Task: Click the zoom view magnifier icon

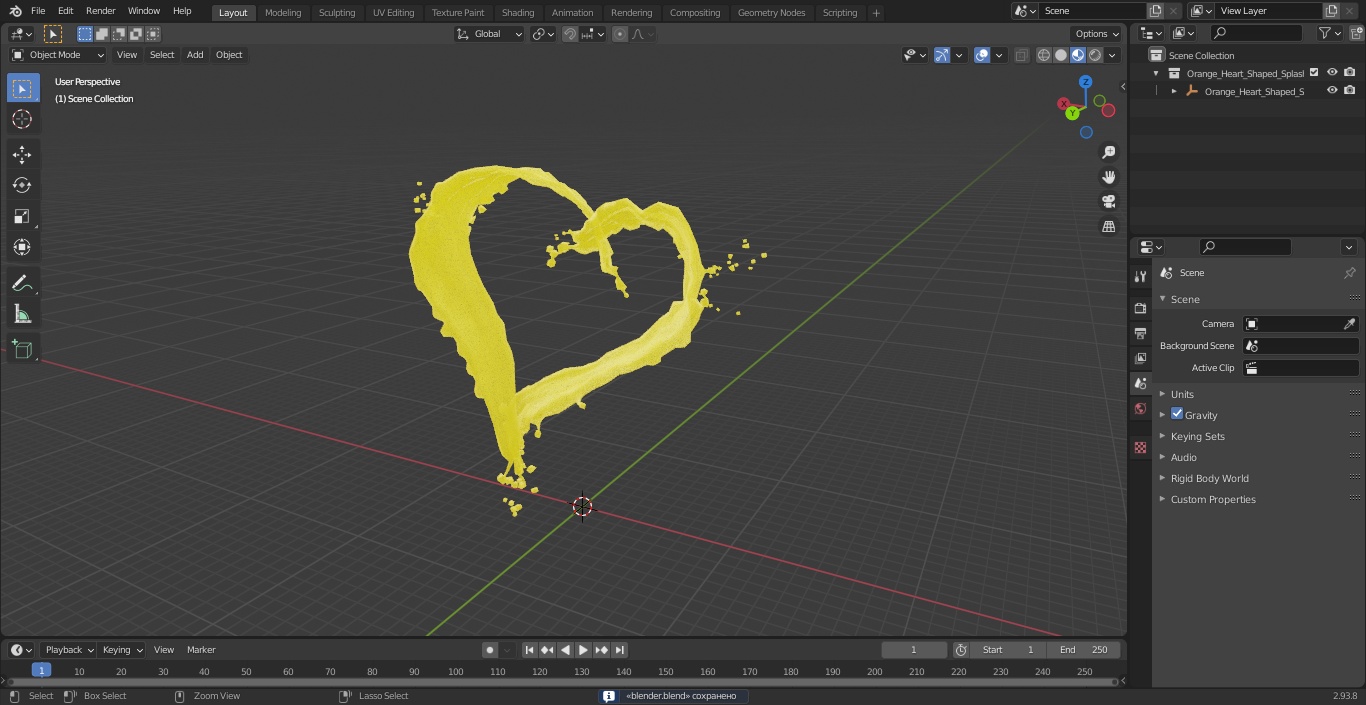Action: point(1108,152)
